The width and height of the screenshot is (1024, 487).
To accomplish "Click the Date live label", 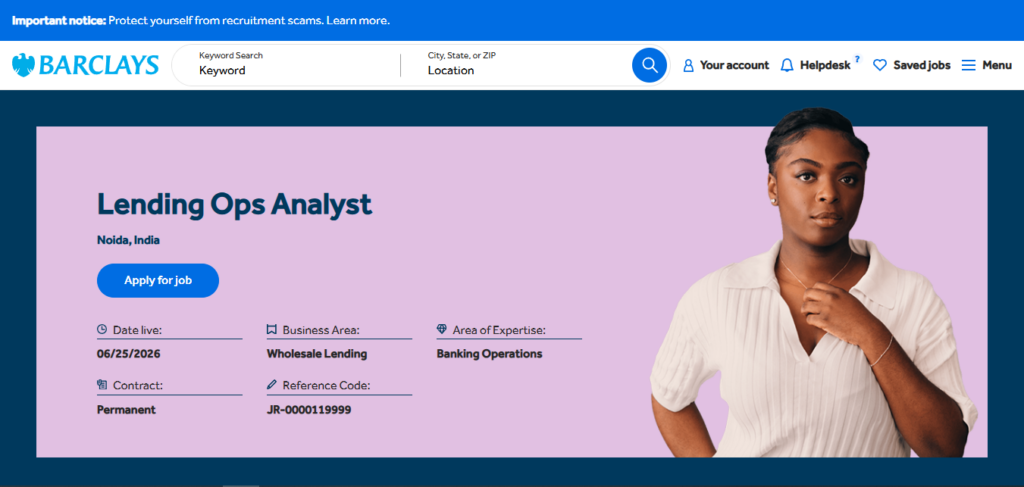I will pyautogui.click(x=137, y=330).
